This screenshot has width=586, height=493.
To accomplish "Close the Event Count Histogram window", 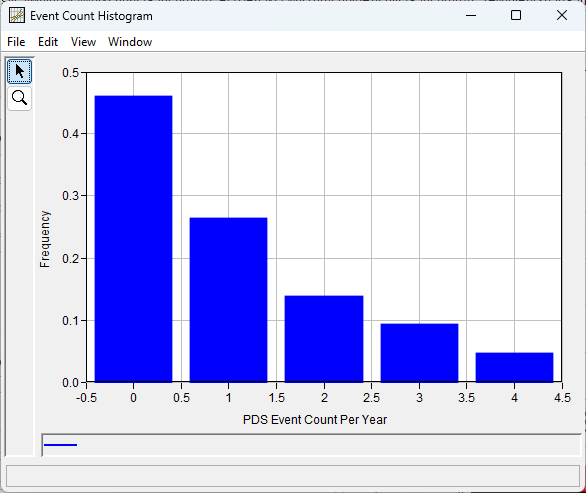I will (x=562, y=15).
